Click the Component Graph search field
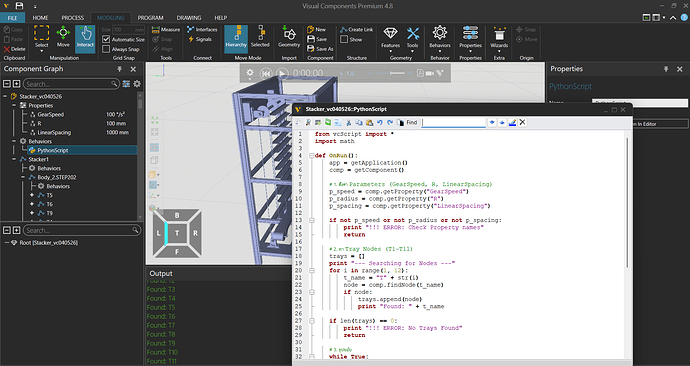This screenshot has width=690, height=366. point(71,84)
